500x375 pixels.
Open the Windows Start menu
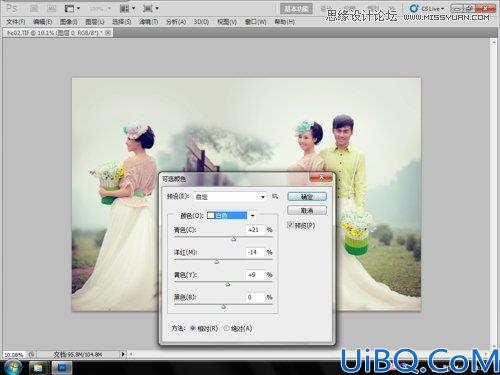[13, 367]
